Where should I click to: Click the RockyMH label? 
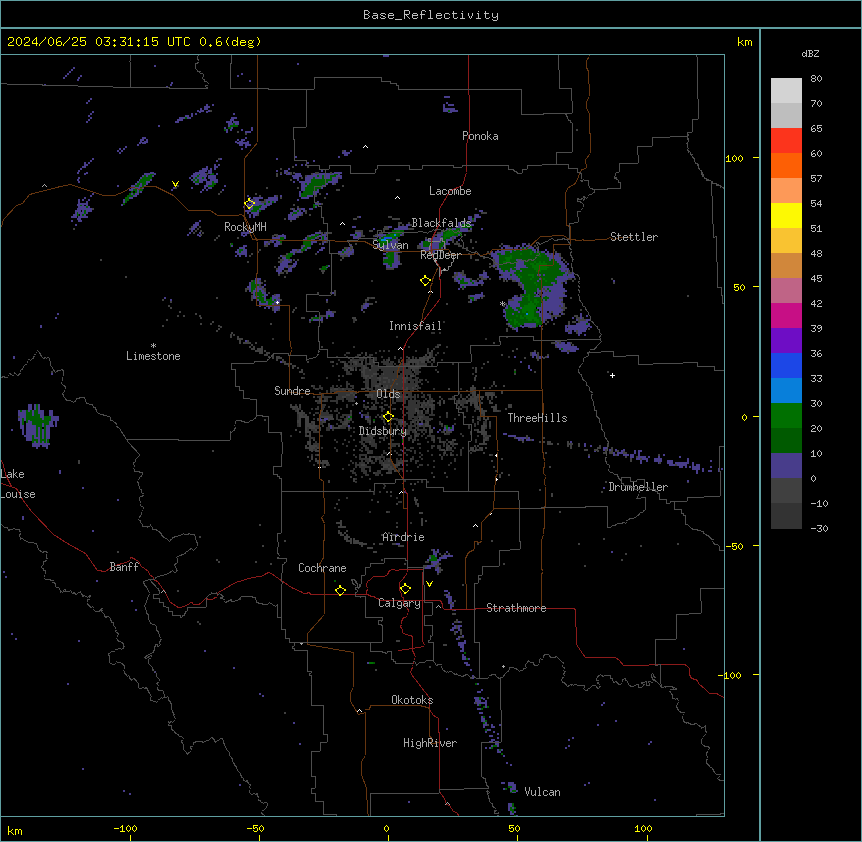(245, 227)
